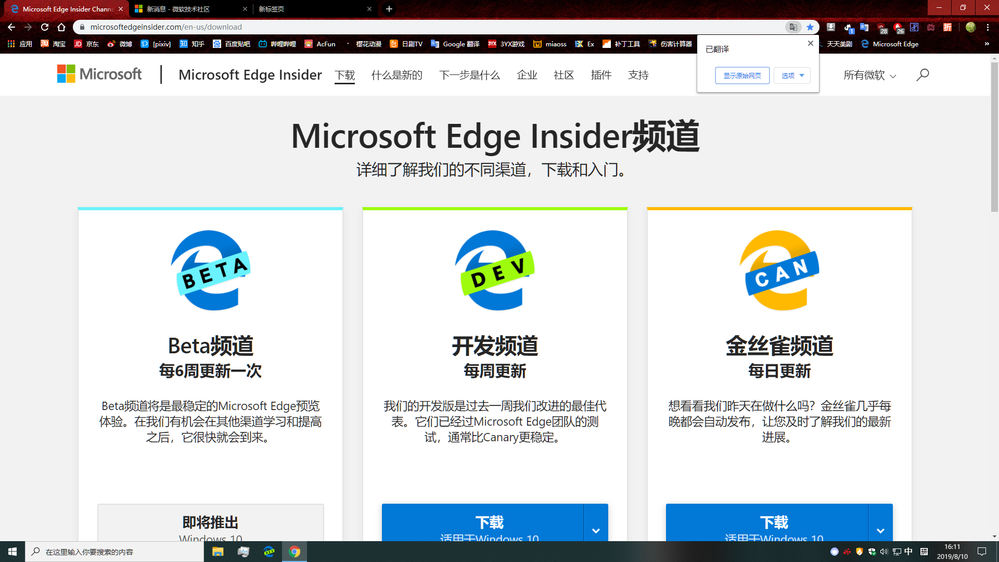The image size is (999, 562).
Task: Open the 百度贴吧 bookmark
Action: (231, 44)
